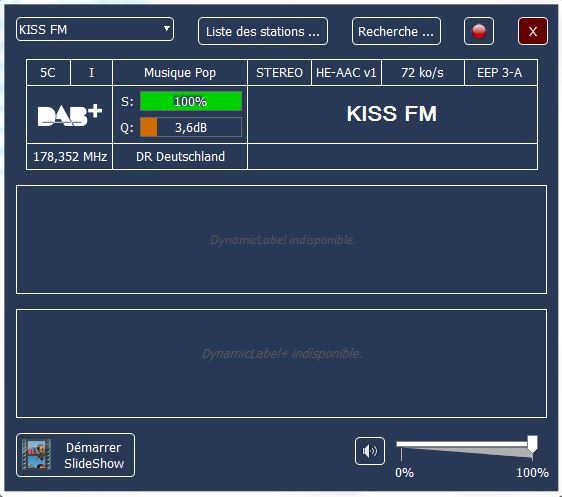Click the Musique Pop genre cell
This screenshot has width=562, height=497.
[180, 73]
